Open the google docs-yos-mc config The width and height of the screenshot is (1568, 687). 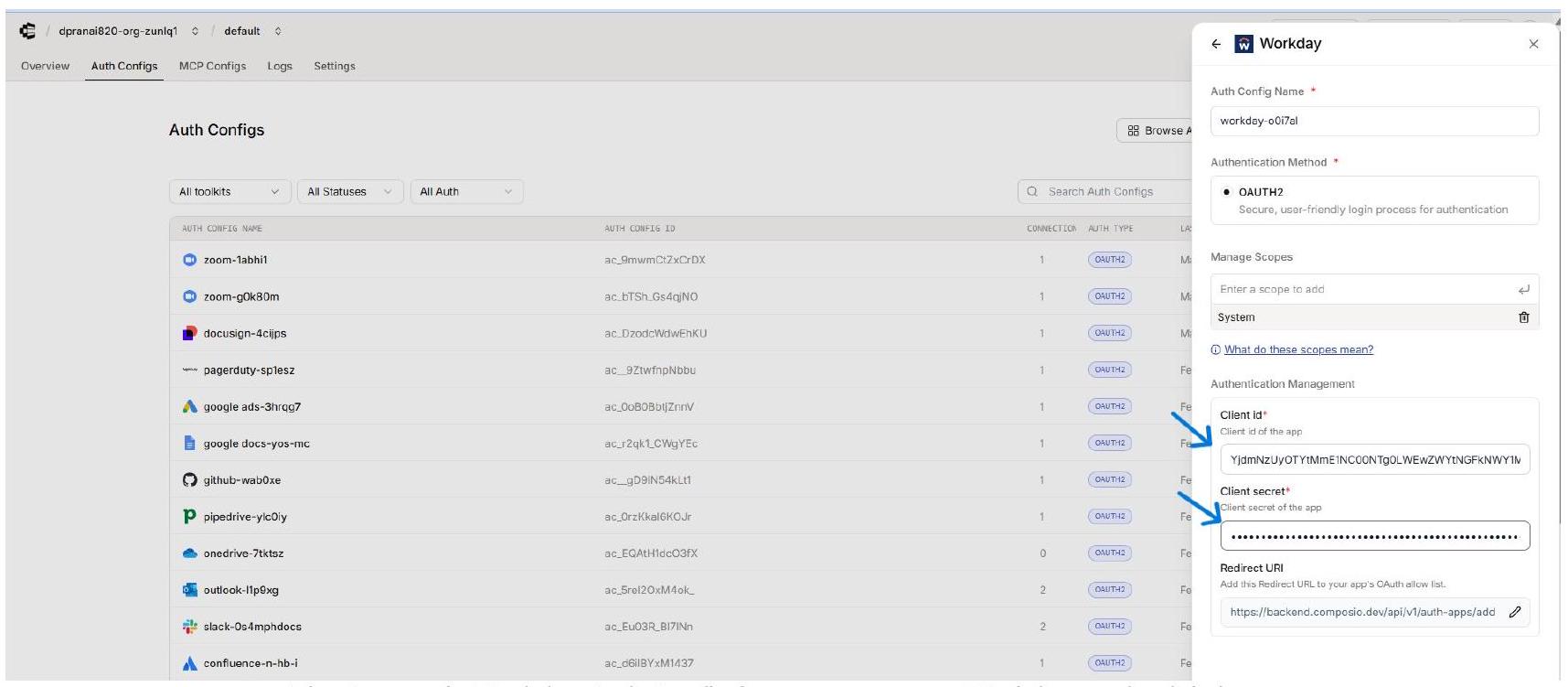[256, 443]
